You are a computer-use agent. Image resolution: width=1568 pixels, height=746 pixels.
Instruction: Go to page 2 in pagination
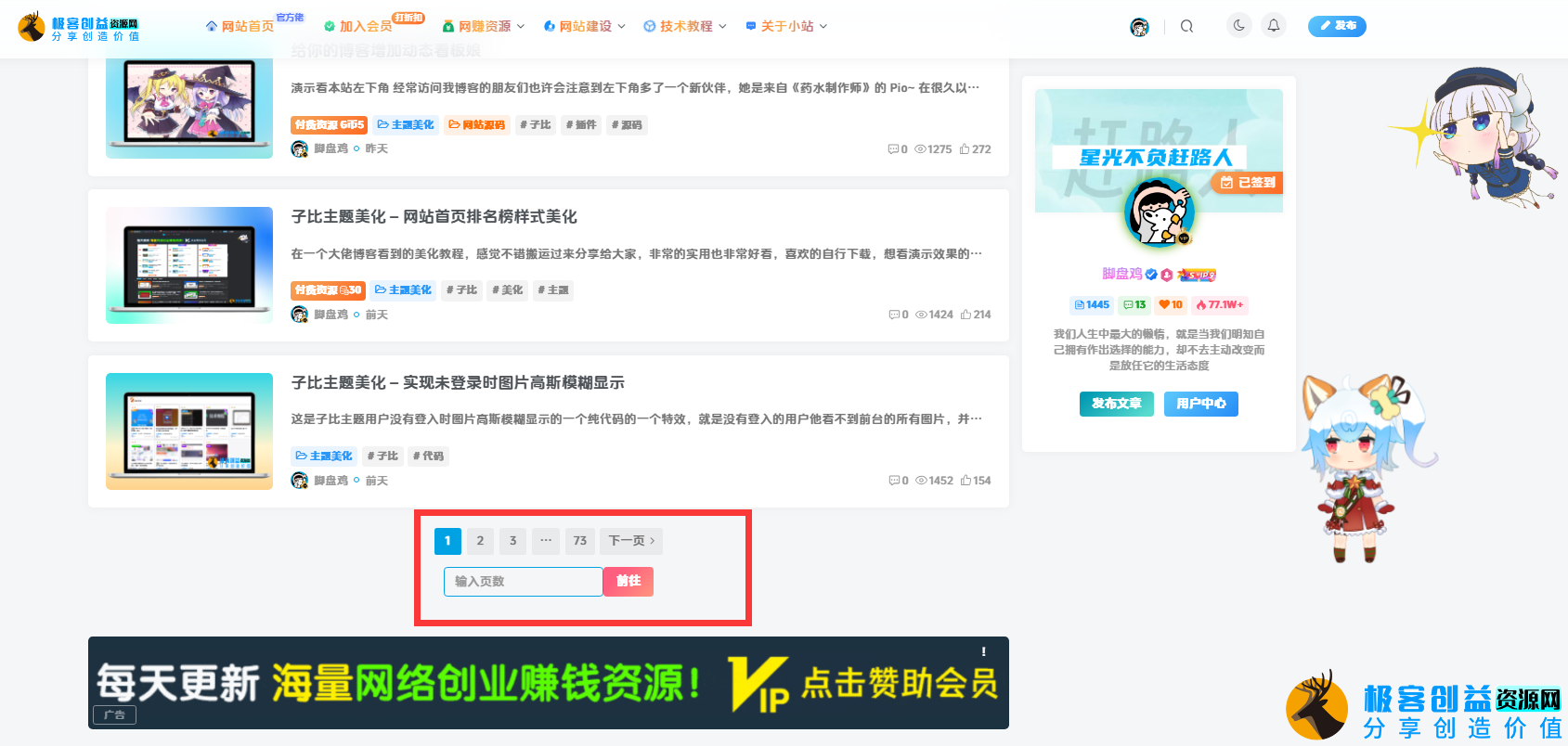[480, 541]
